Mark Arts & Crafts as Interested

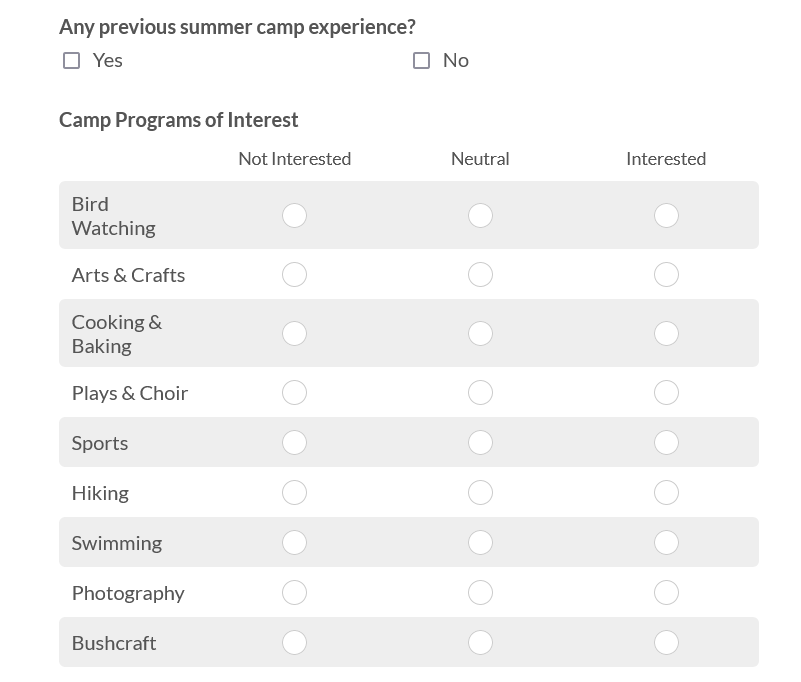pos(666,275)
